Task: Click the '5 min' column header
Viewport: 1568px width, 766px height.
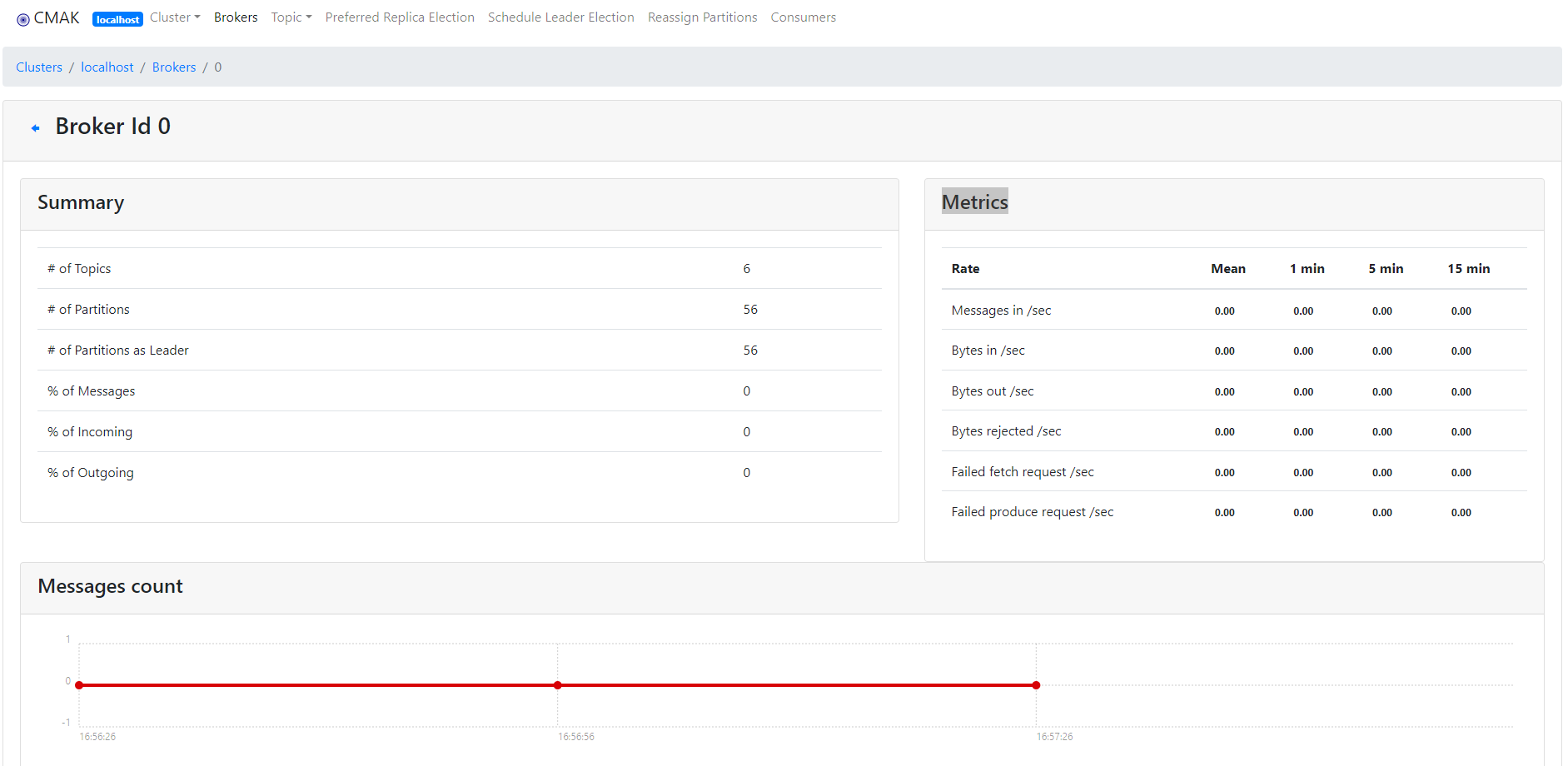Action: pyautogui.click(x=1386, y=269)
